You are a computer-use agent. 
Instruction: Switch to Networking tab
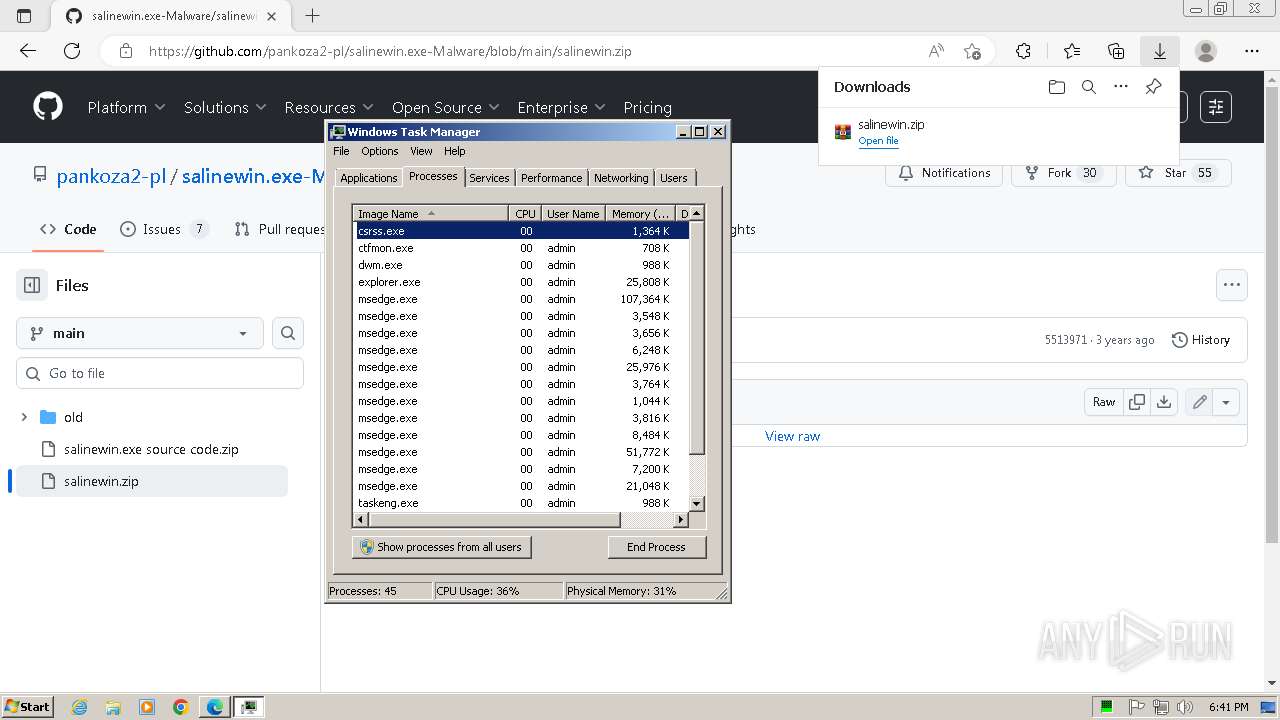(621, 178)
